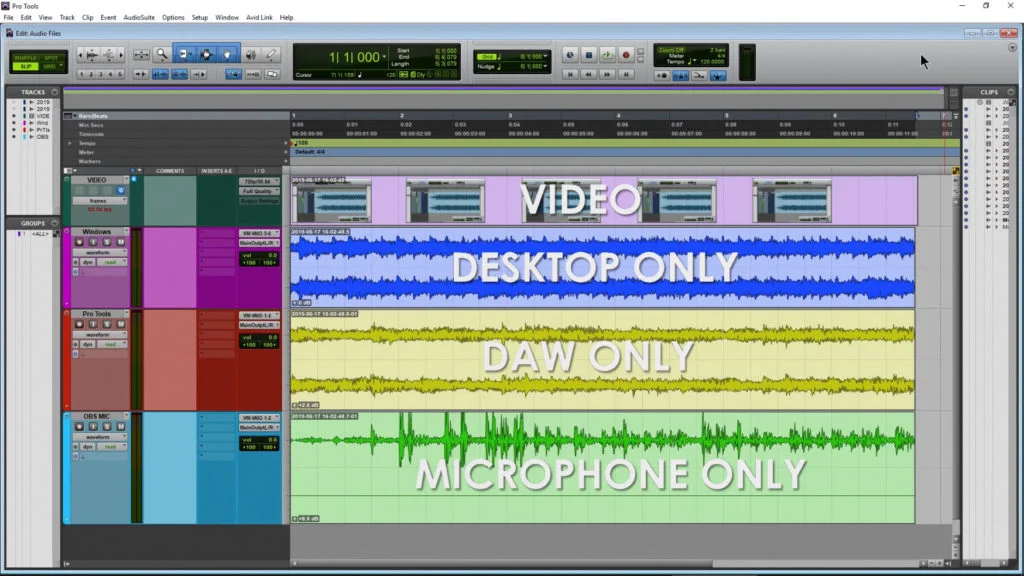Open the Track menu
Screen dimensions: 1024x576
(67, 18)
